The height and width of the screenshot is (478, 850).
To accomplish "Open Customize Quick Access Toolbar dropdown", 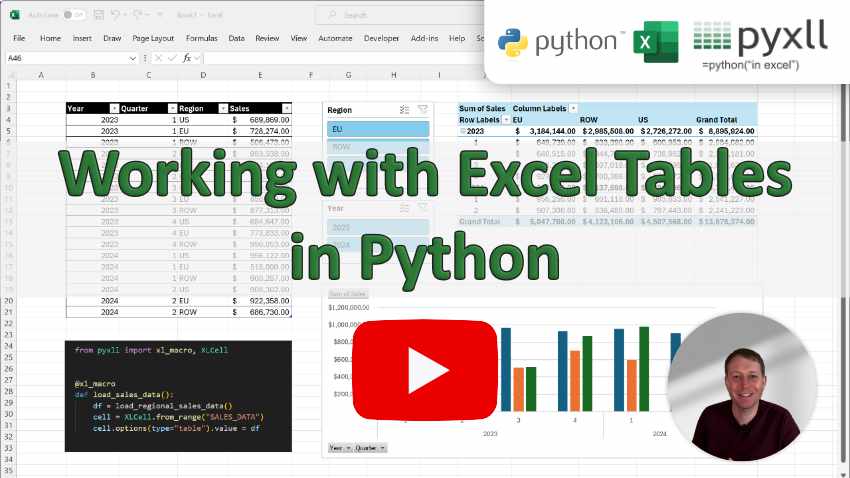I will click(x=160, y=15).
